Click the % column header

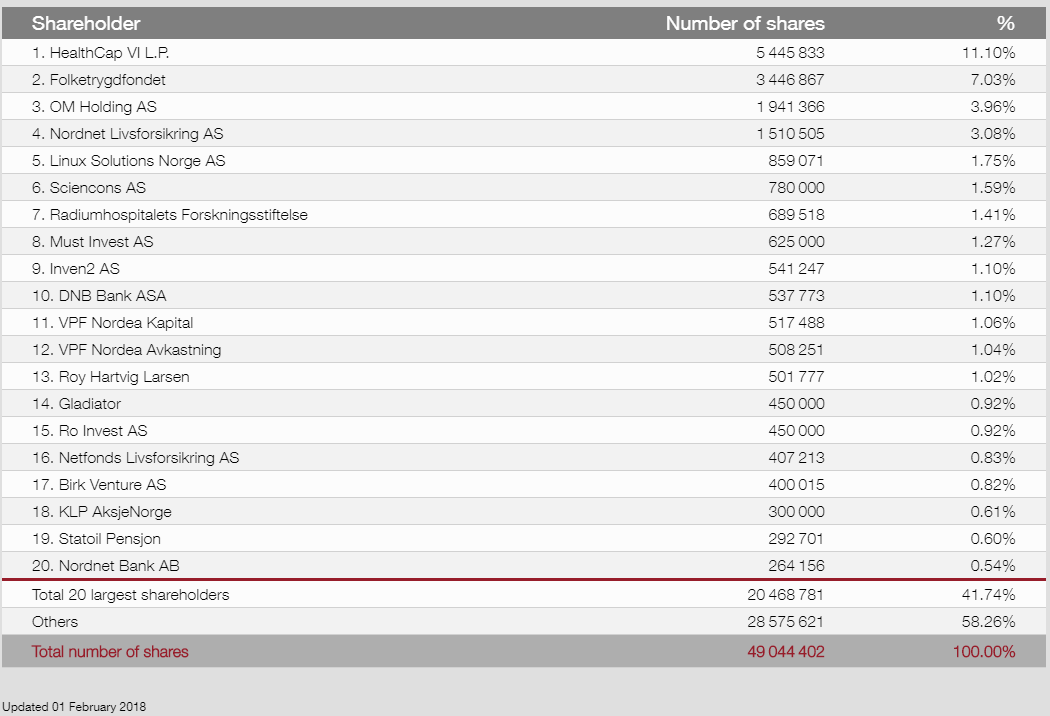tap(1006, 23)
